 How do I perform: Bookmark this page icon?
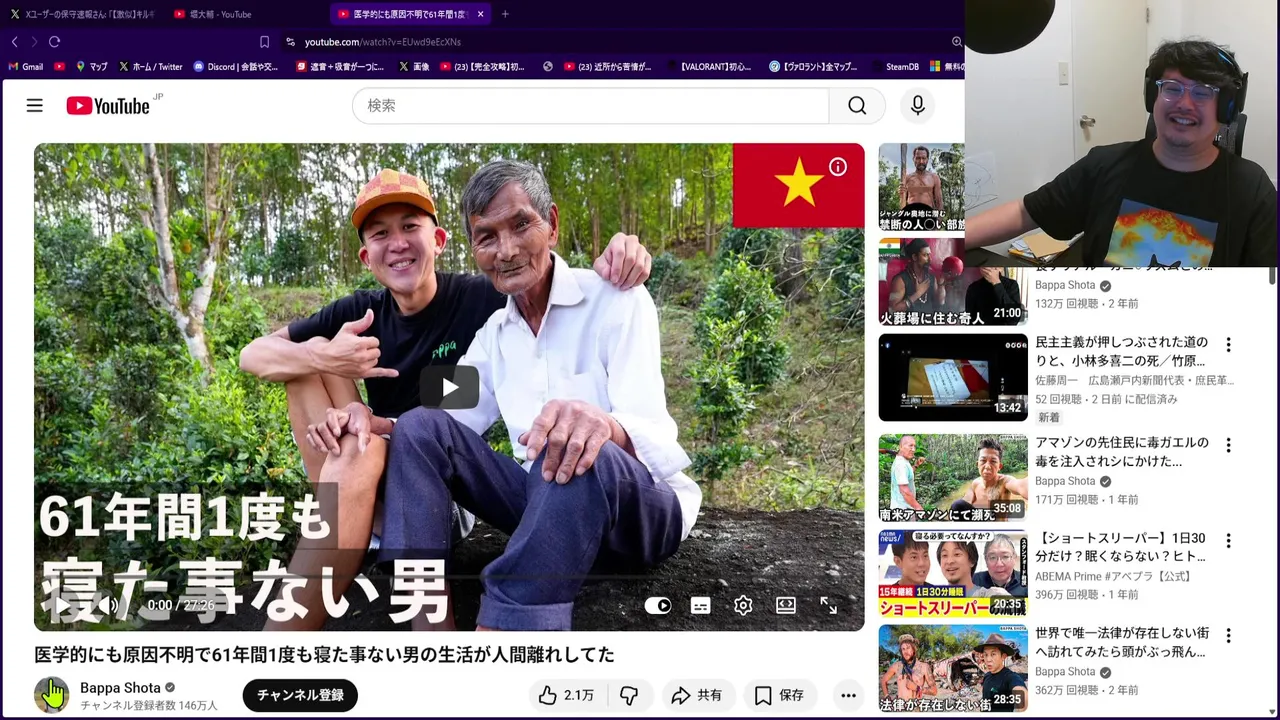pyautogui.click(x=264, y=42)
